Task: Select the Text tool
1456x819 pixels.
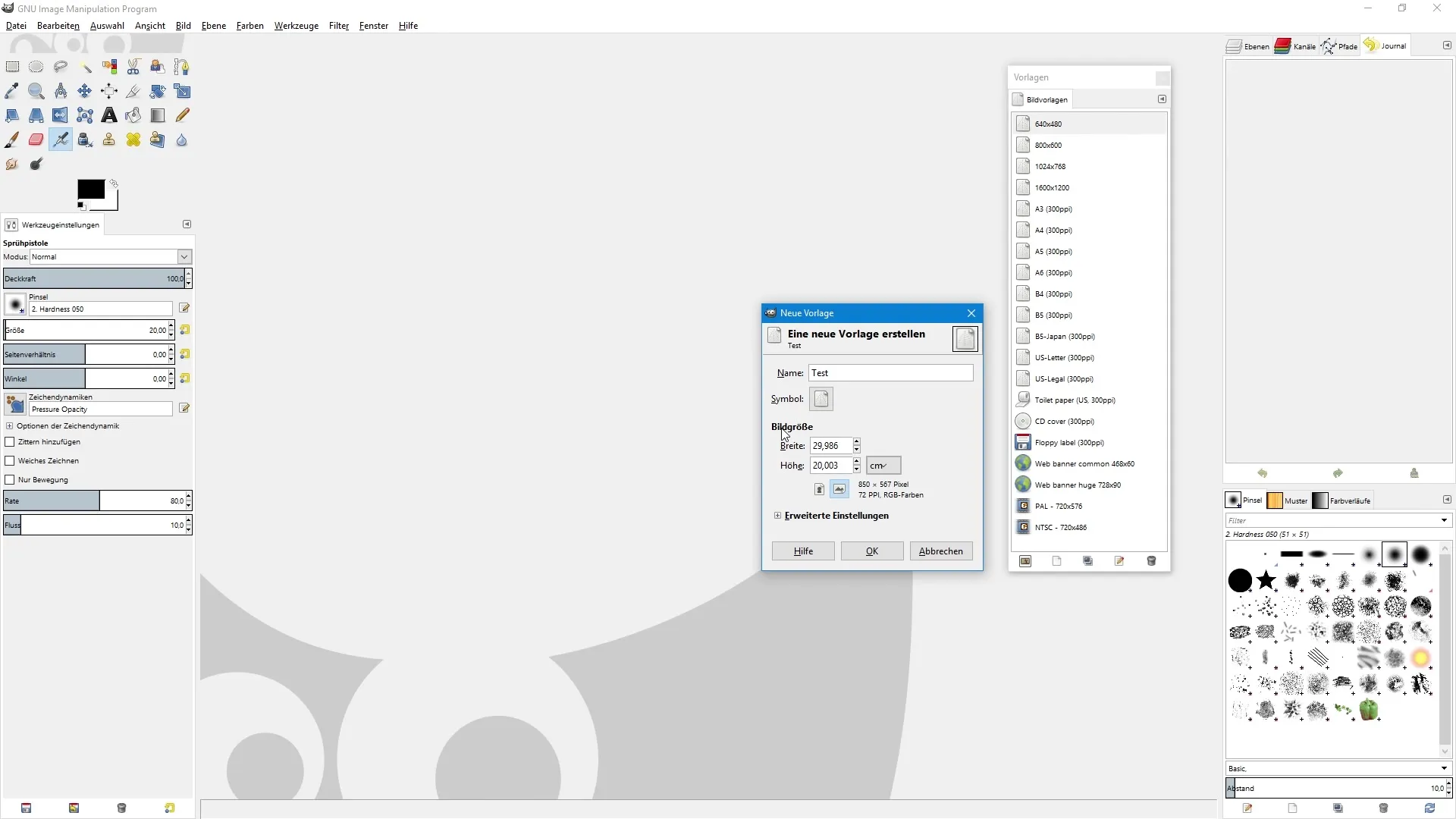Action: point(109,115)
